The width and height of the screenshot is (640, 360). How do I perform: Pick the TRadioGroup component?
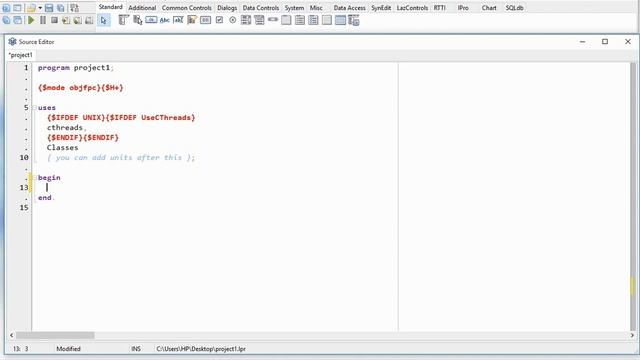click(300, 20)
